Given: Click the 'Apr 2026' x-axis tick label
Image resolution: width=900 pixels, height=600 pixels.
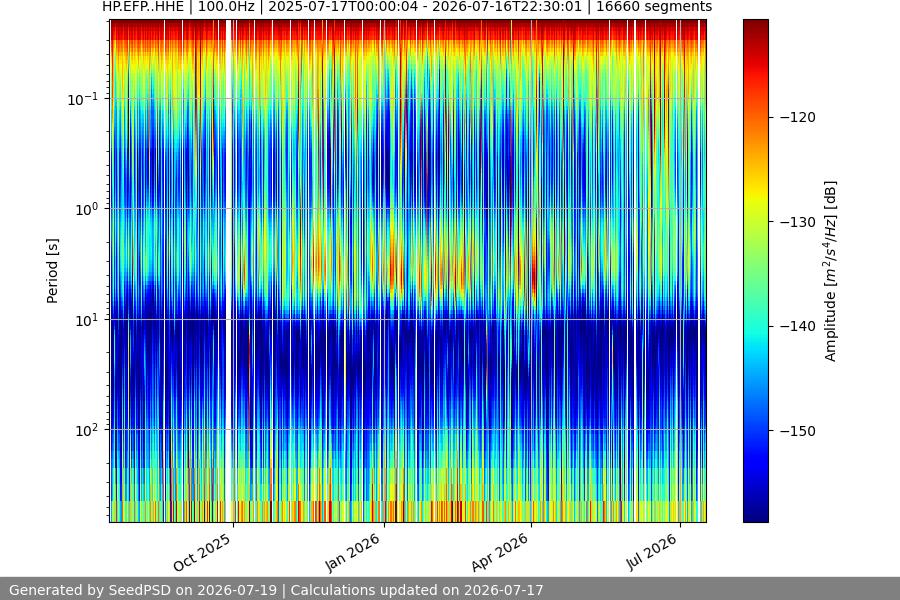Looking at the screenshot, I should coord(499,552).
